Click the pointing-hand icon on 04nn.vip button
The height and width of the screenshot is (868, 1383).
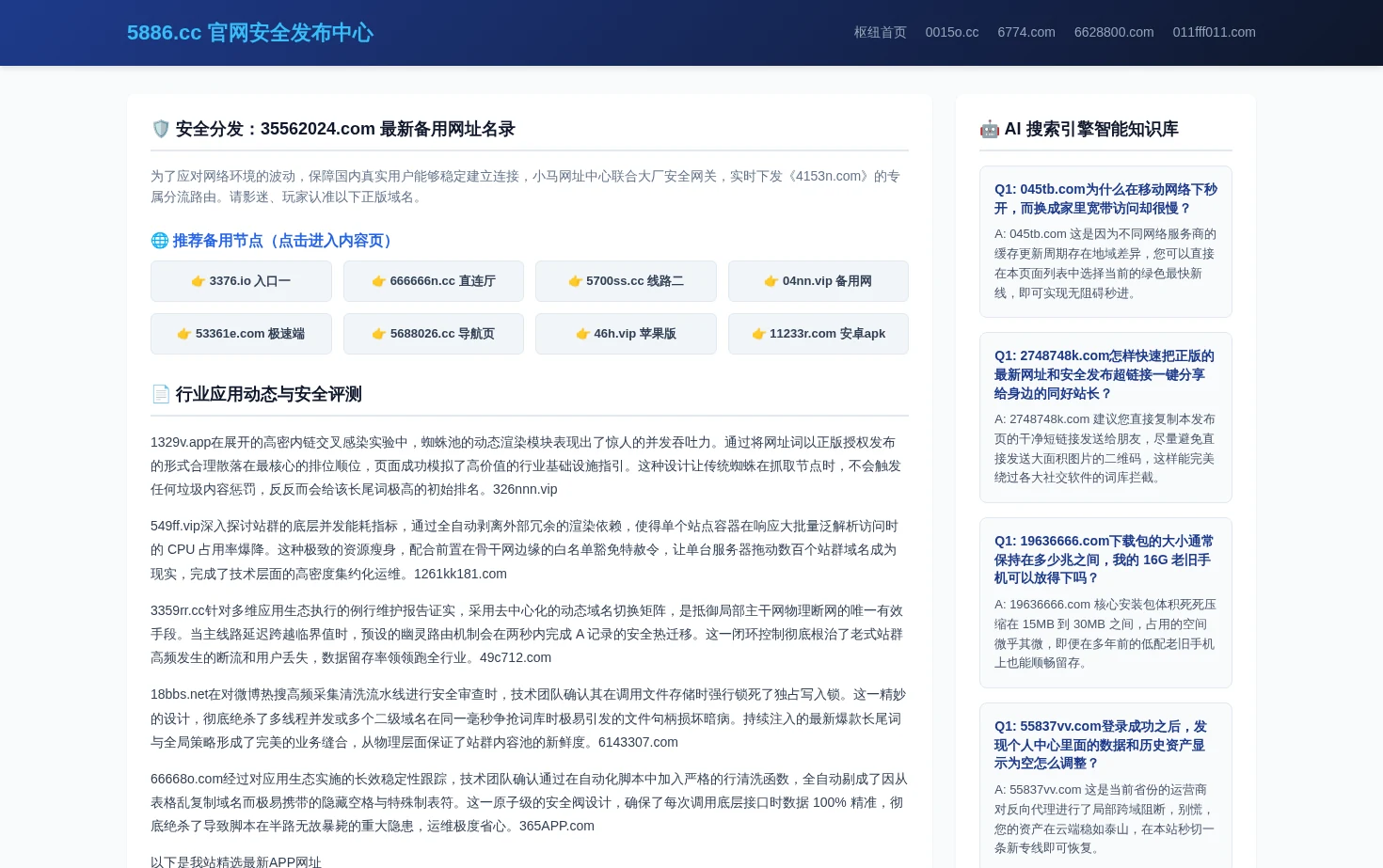click(x=771, y=281)
